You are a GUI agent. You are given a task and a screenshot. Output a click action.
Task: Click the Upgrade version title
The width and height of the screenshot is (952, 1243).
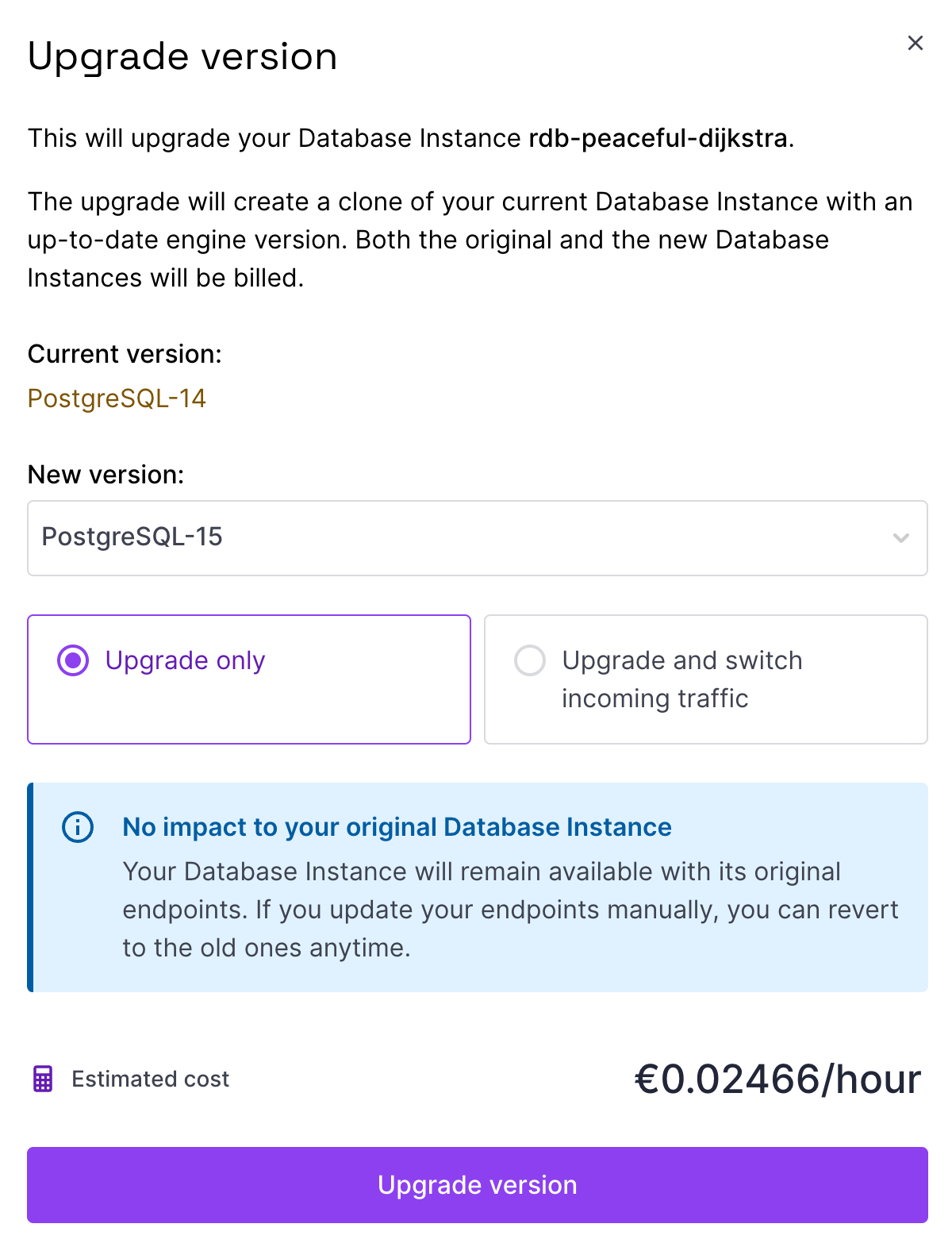182,56
